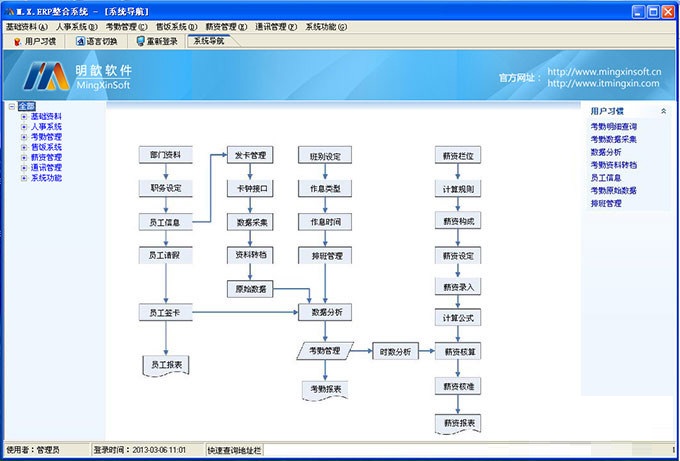Open the www.mingxinsoft.cn website link
This screenshot has height=461, width=680.
coord(604,72)
